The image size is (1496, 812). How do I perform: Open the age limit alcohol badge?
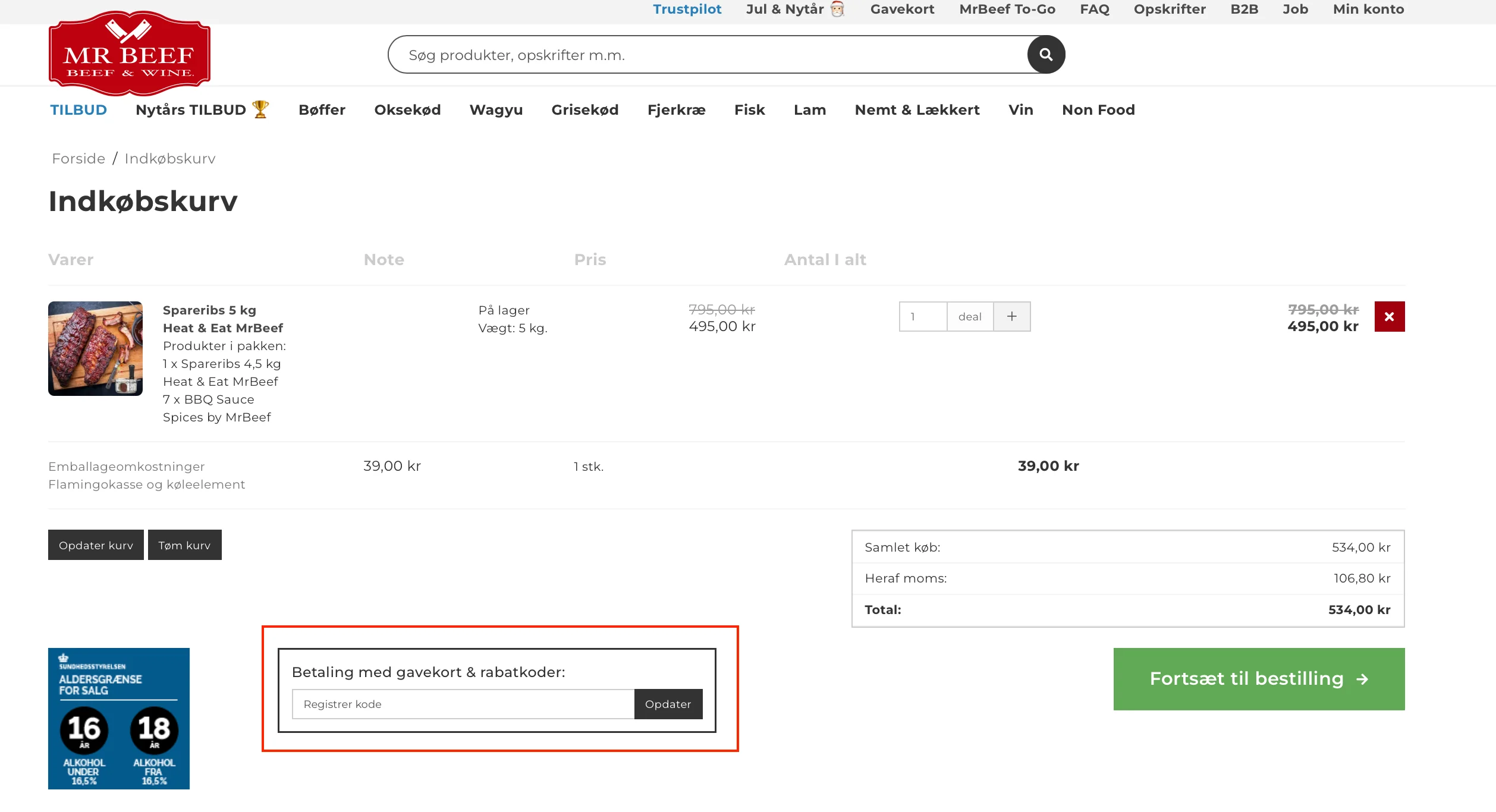[x=119, y=718]
